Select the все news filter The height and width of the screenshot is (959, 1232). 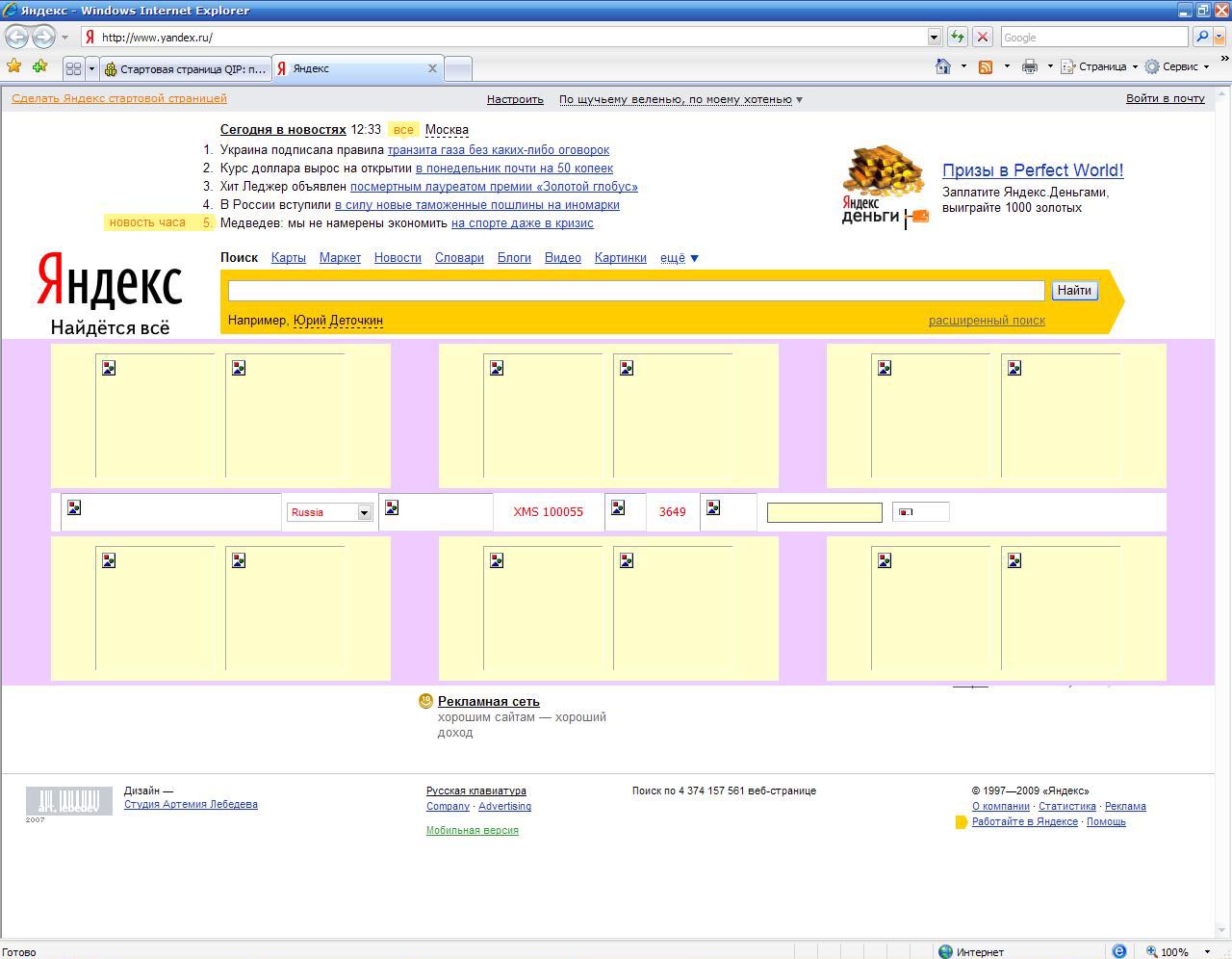(403, 130)
